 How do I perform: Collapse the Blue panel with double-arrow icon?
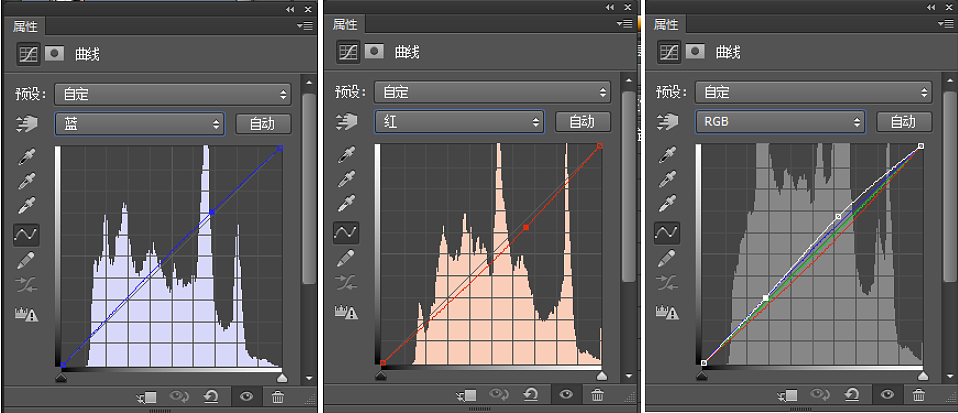click(290, 9)
